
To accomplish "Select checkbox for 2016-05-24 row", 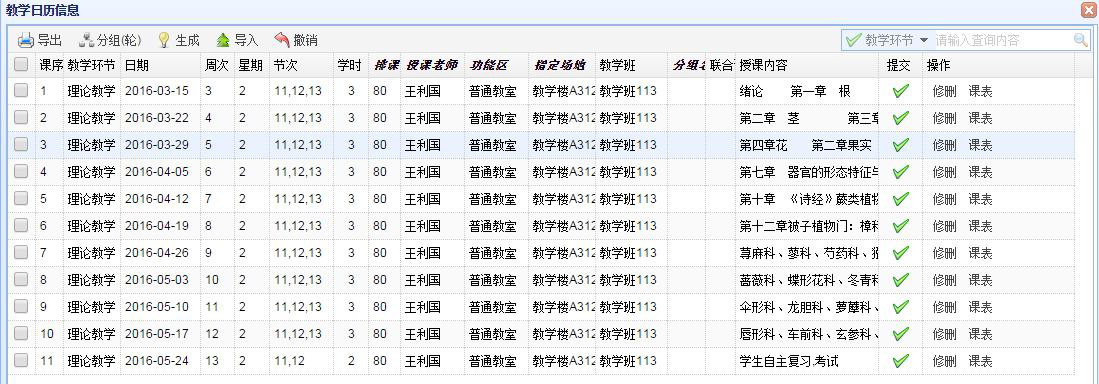I will [22, 360].
